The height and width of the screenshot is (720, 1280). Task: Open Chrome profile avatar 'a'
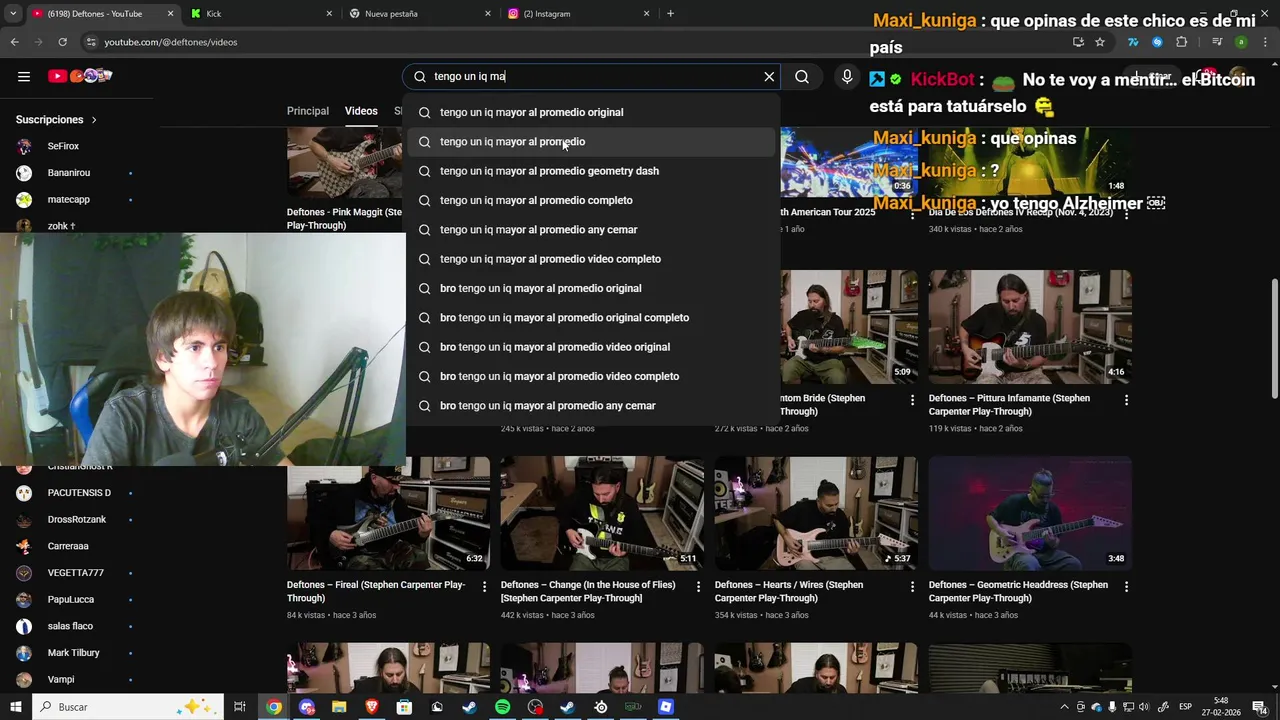1241,42
